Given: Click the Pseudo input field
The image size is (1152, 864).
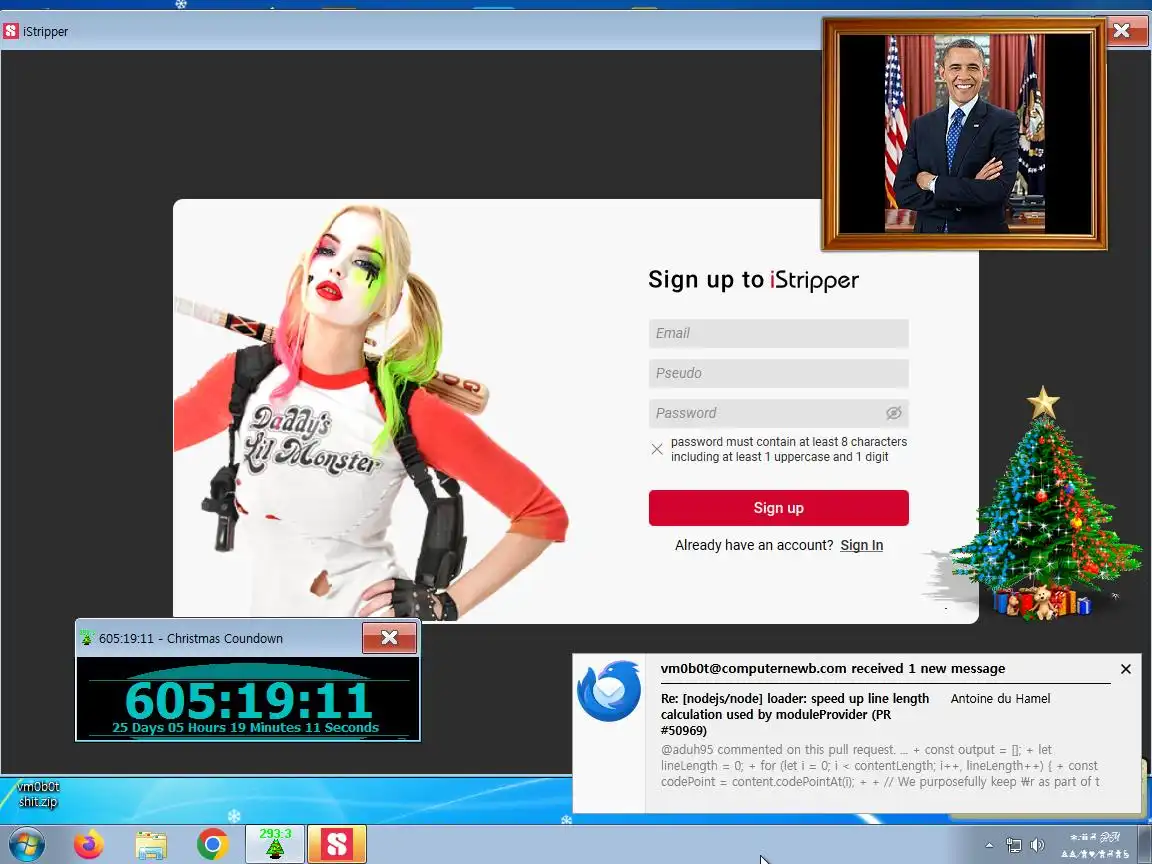Looking at the screenshot, I should coord(778,373).
